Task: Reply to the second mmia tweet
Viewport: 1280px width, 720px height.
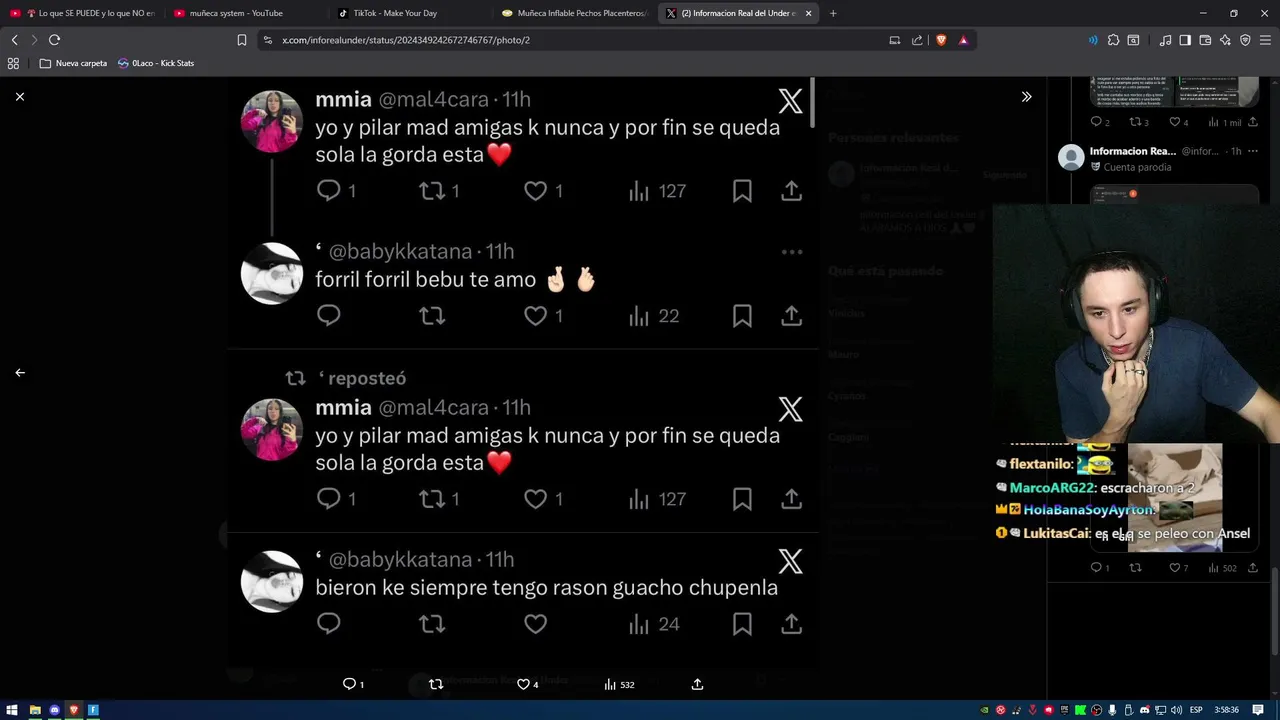Action: tap(329, 499)
